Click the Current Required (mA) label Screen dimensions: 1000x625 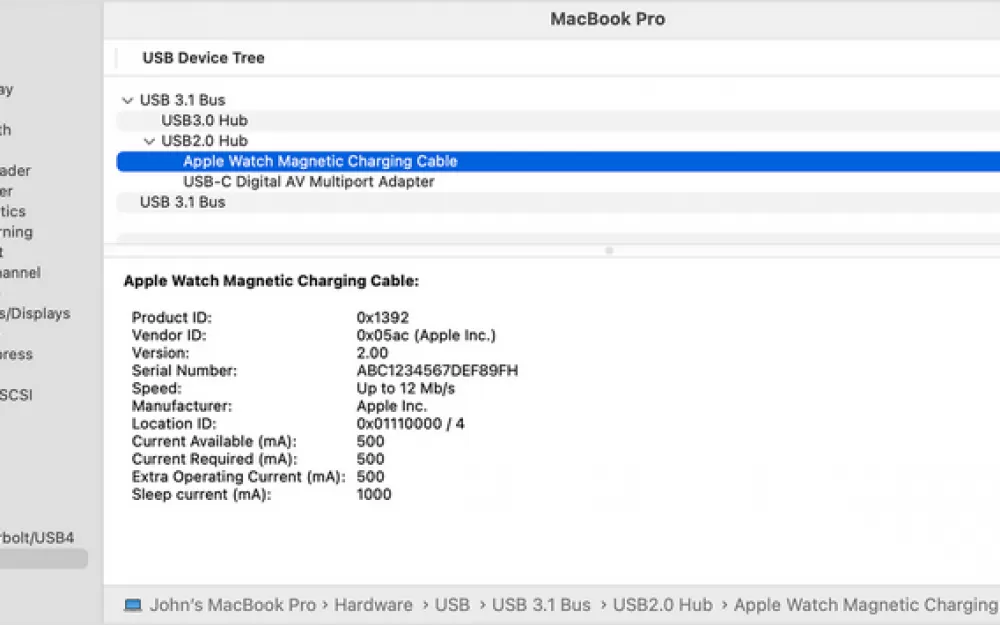point(214,459)
